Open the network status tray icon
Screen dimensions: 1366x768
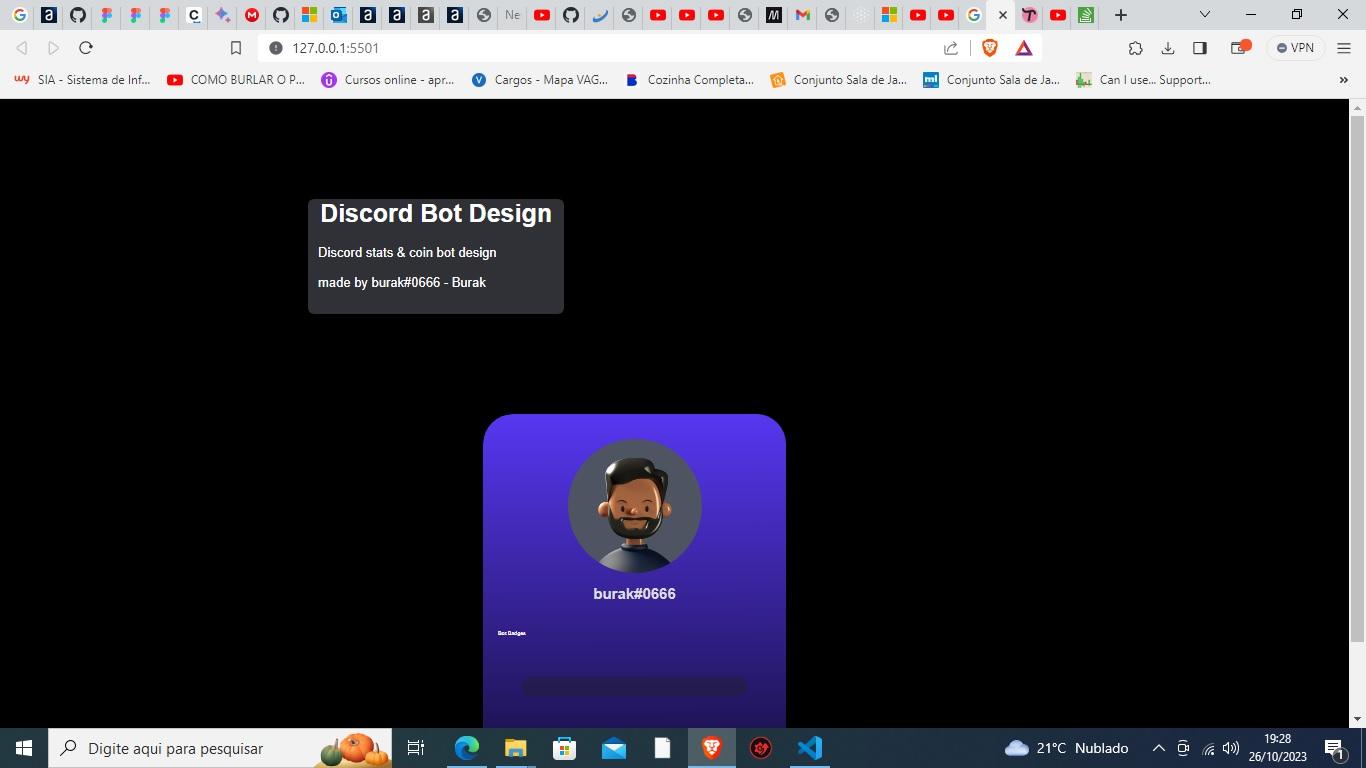click(x=1208, y=748)
